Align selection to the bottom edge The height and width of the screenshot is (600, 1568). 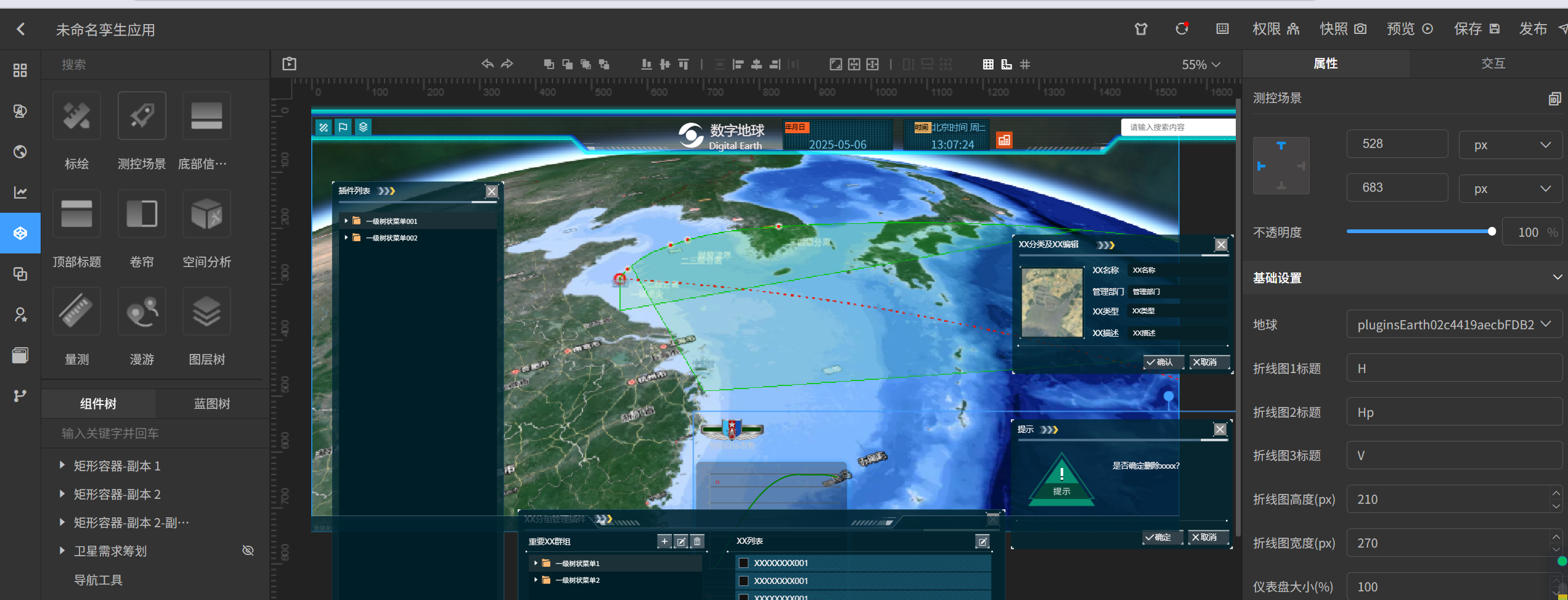click(647, 64)
